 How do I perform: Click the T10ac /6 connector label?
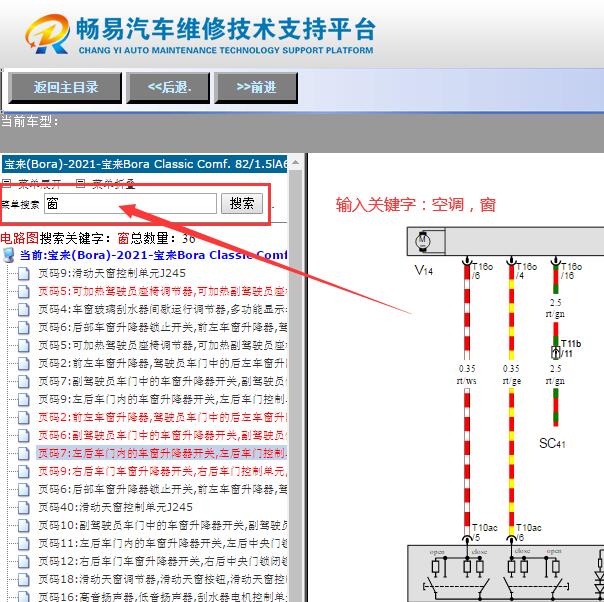point(528,532)
